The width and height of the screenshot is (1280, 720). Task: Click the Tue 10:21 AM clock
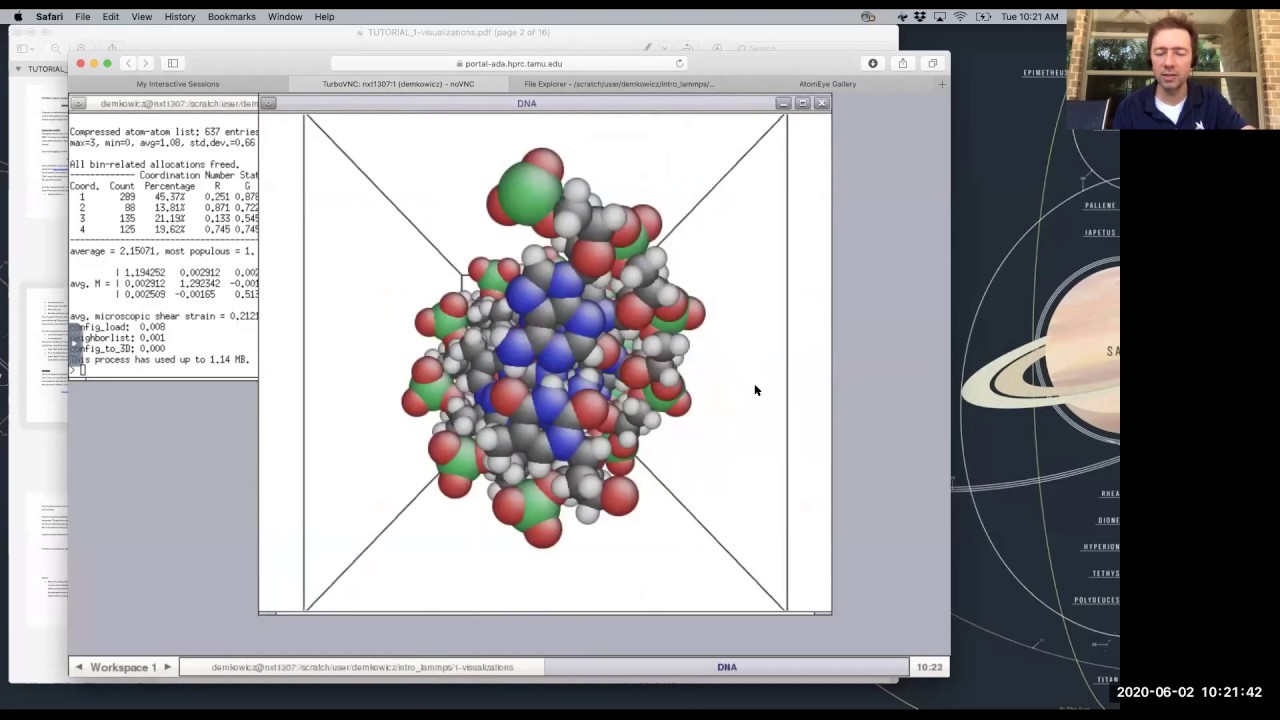pyautogui.click(x=1029, y=16)
